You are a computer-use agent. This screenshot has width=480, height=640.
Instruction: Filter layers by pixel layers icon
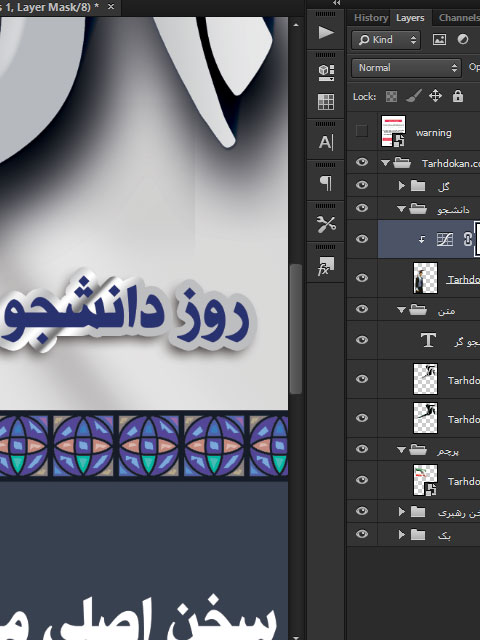tap(439, 39)
